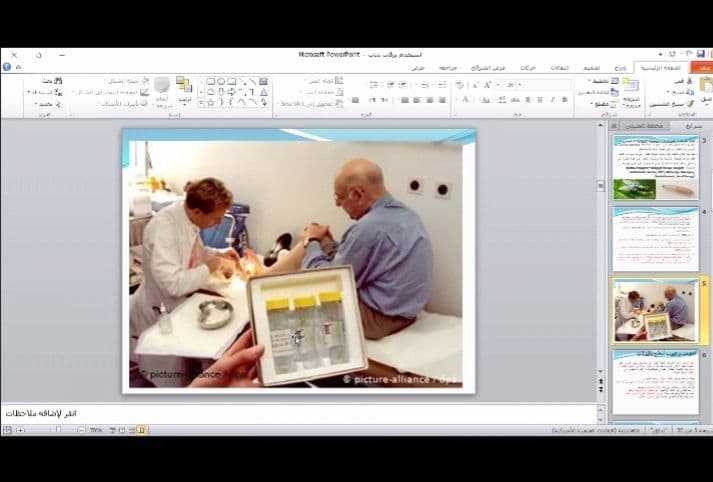
Task: Click the Quick Styles icon
Action: 161,87
